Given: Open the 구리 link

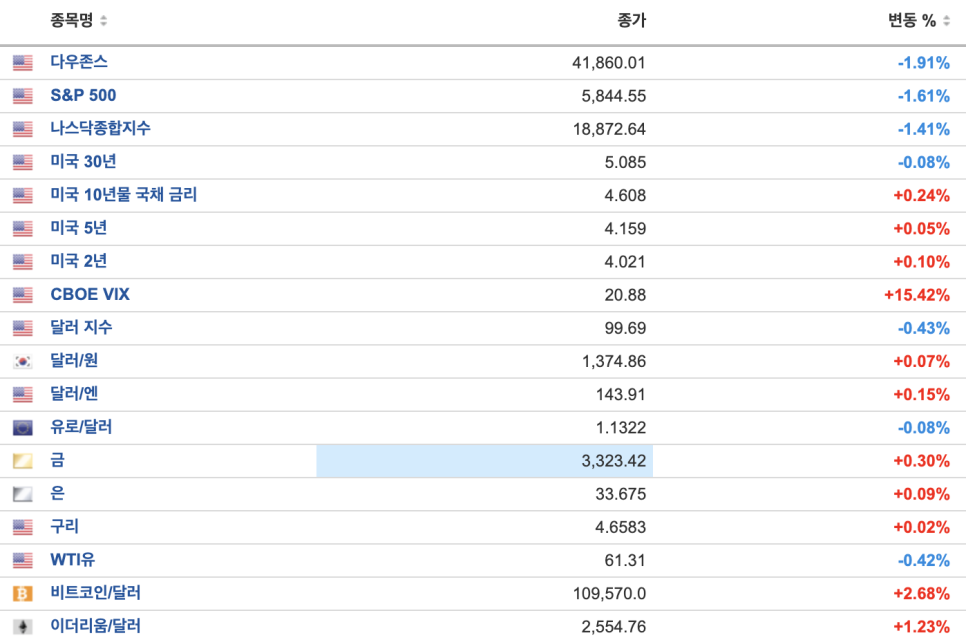Looking at the screenshot, I should pyautogui.click(x=65, y=527).
